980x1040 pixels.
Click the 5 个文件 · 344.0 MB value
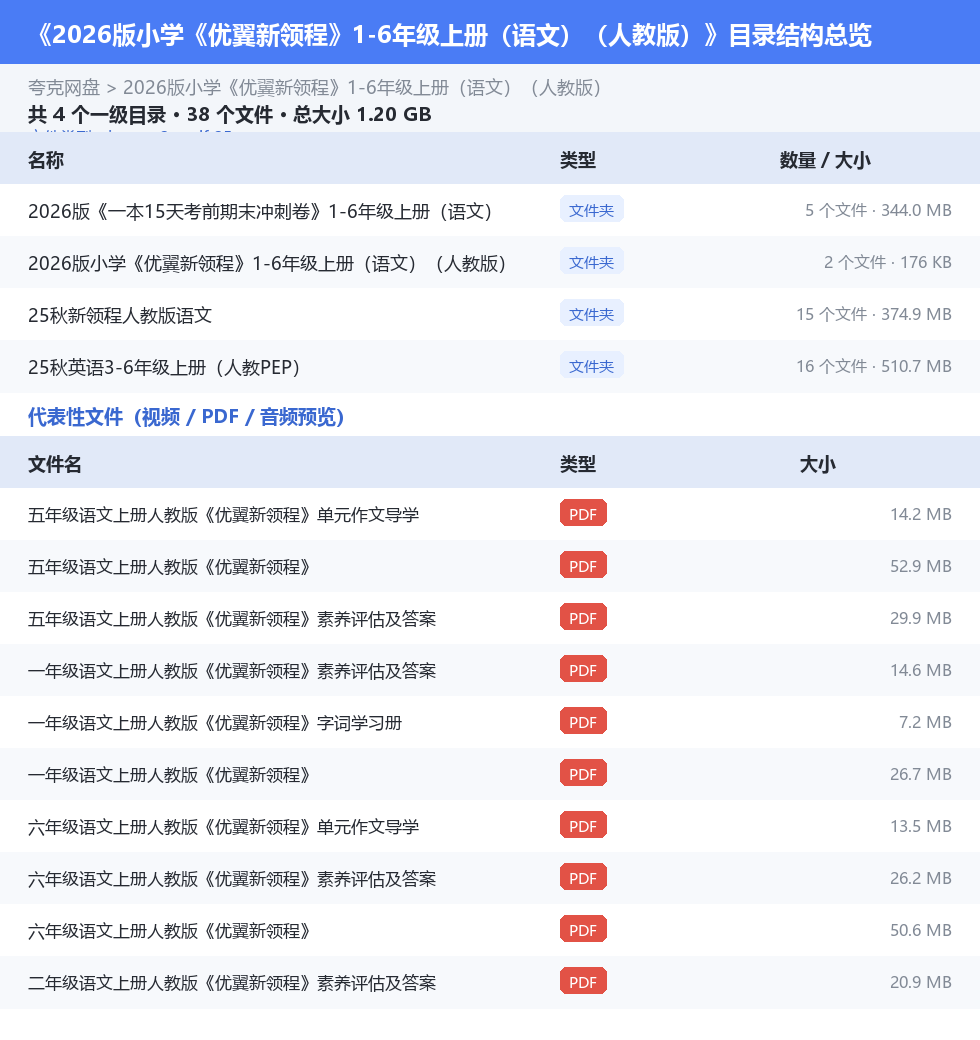pos(878,210)
